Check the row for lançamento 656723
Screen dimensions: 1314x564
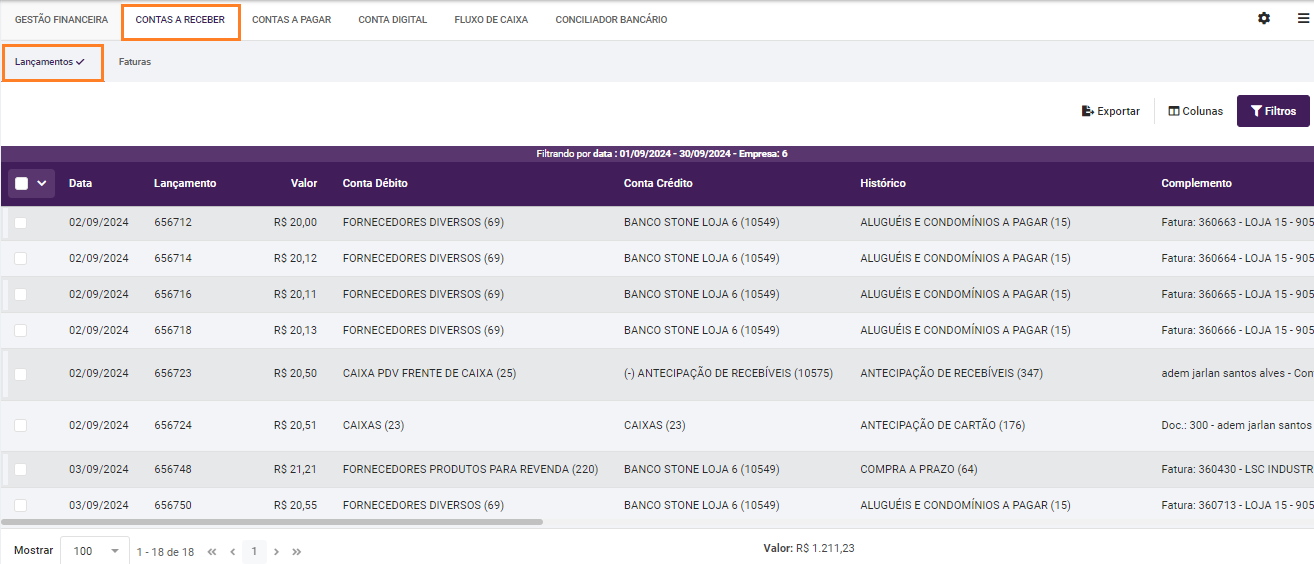tap(21, 374)
